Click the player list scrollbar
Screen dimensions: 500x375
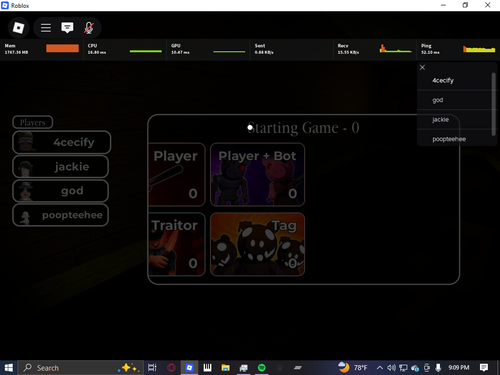(x=494, y=104)
